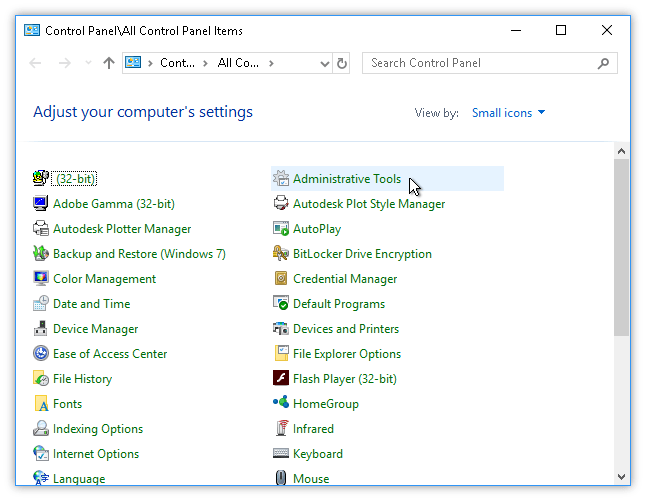Open the Device Manager link
Image resolution: width=646 pixels, height=501 pixels.
point(95,329)
